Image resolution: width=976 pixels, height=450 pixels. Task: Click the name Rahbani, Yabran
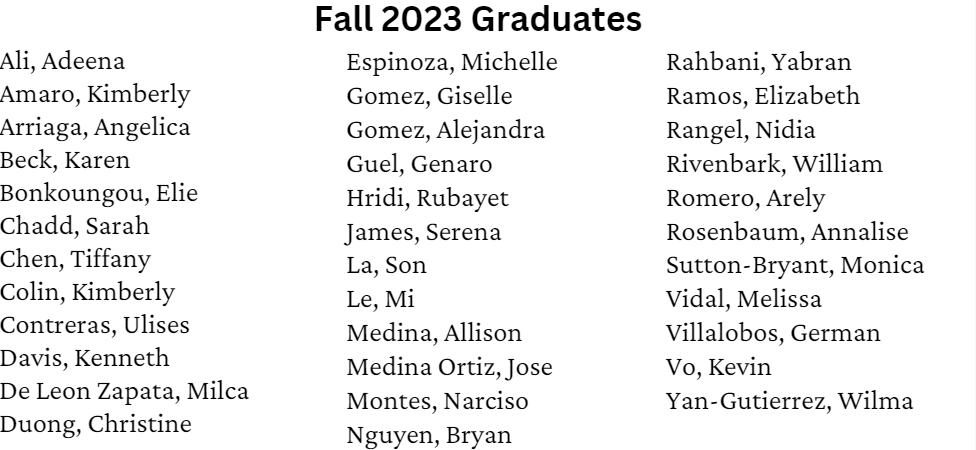pos(759,64)
